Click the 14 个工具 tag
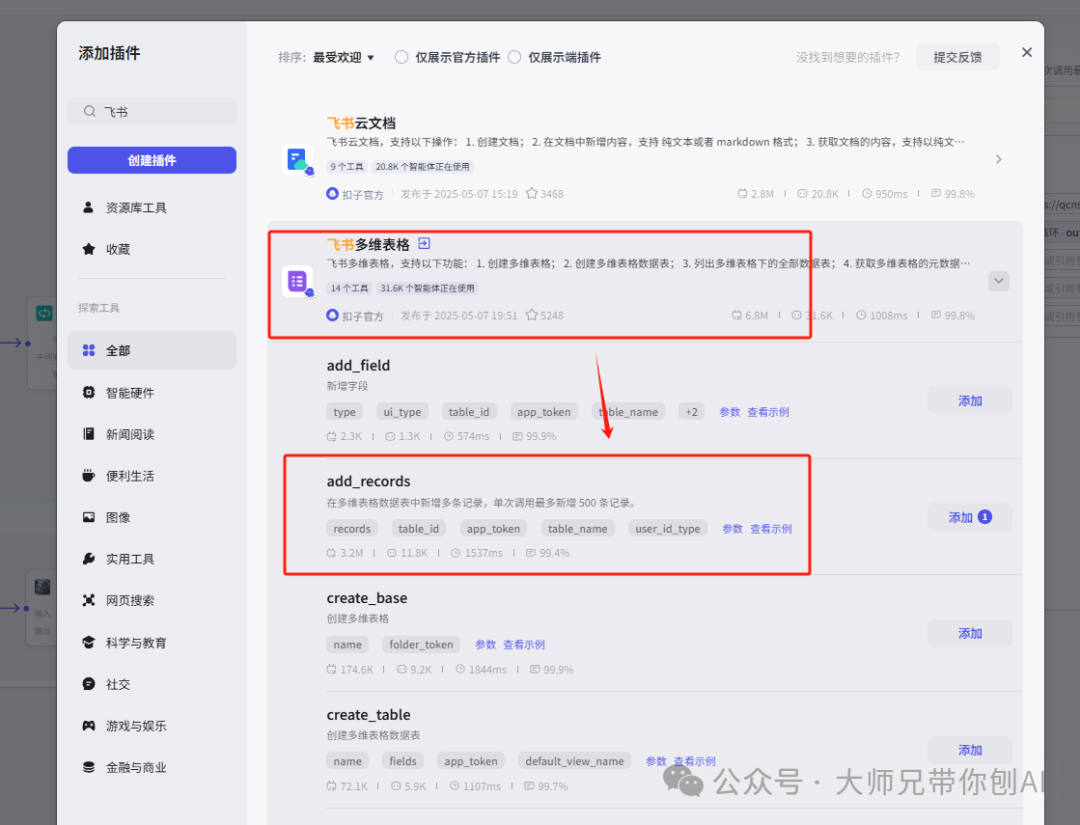This screenshot has height=825, width=1080. pyautogui.click(x=349, y=288)
